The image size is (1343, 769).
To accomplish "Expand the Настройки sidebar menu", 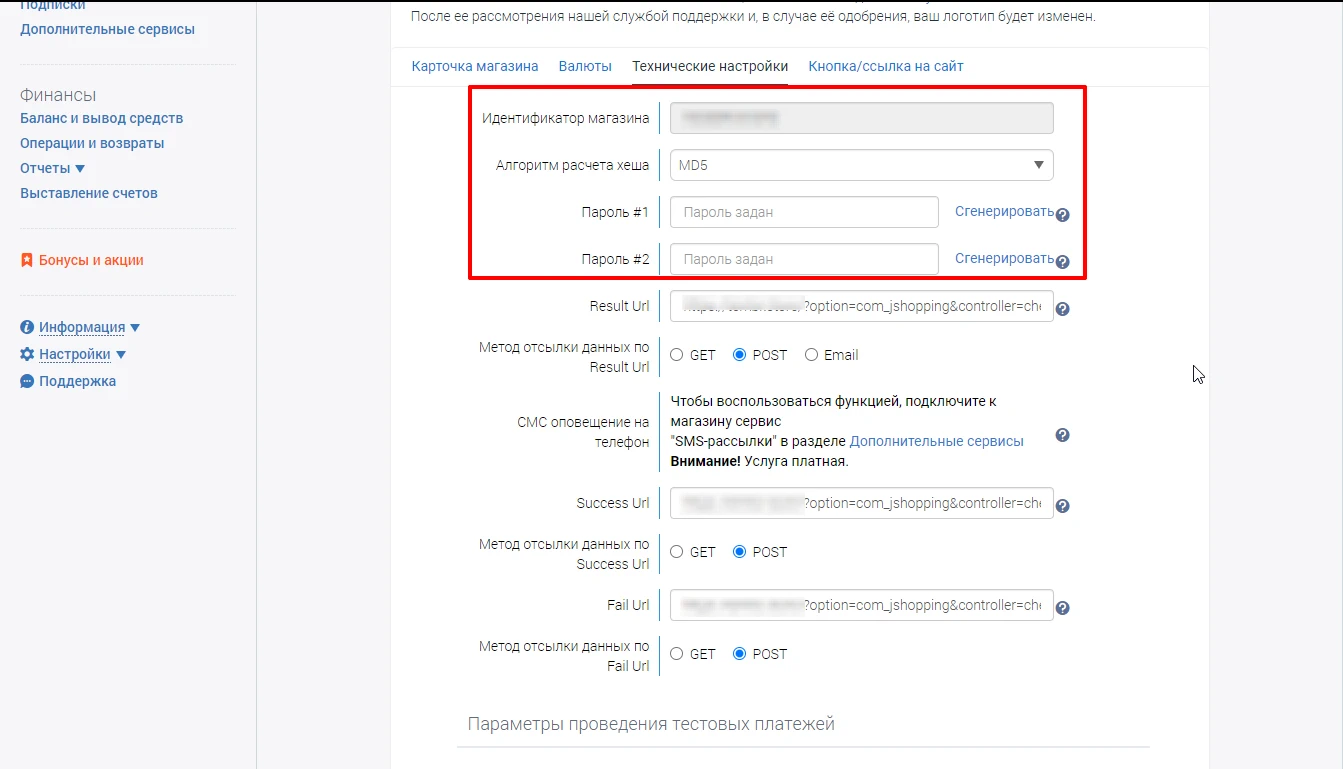I will click(x=82, y=354).
